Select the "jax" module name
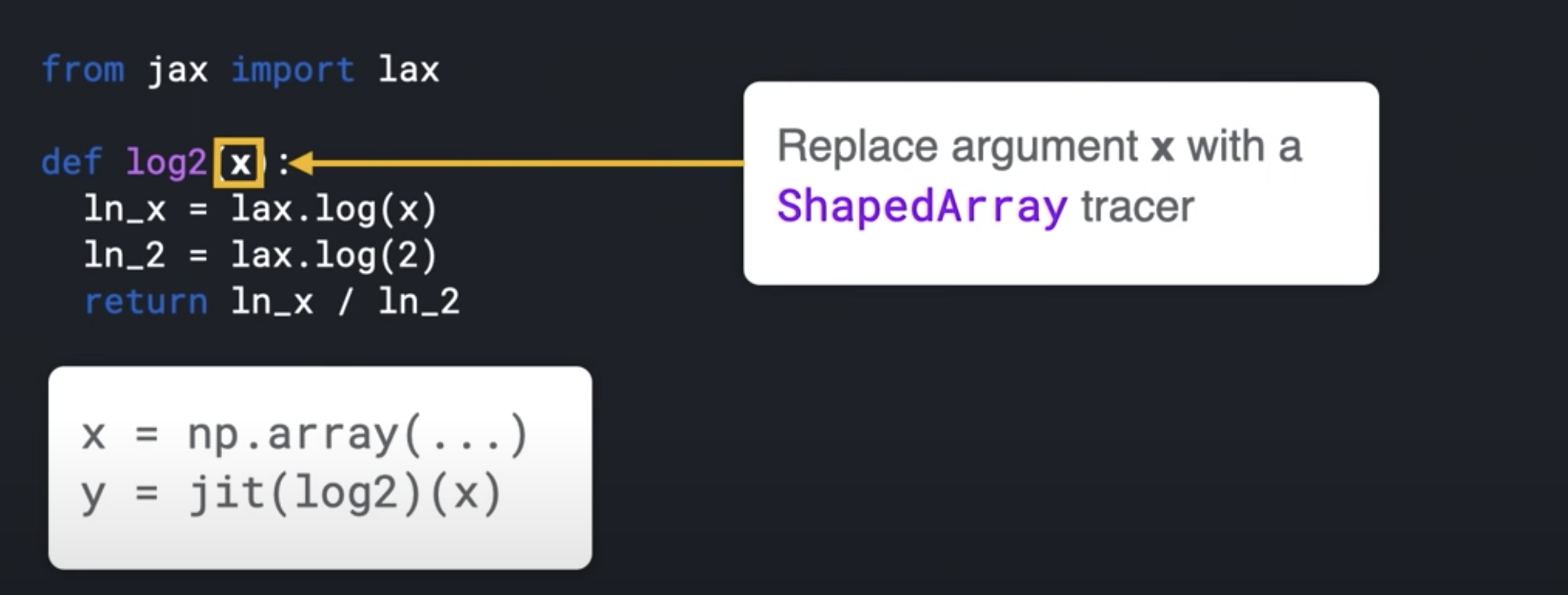Screen dimensions: 1568x595 click(x=178, y=70)
